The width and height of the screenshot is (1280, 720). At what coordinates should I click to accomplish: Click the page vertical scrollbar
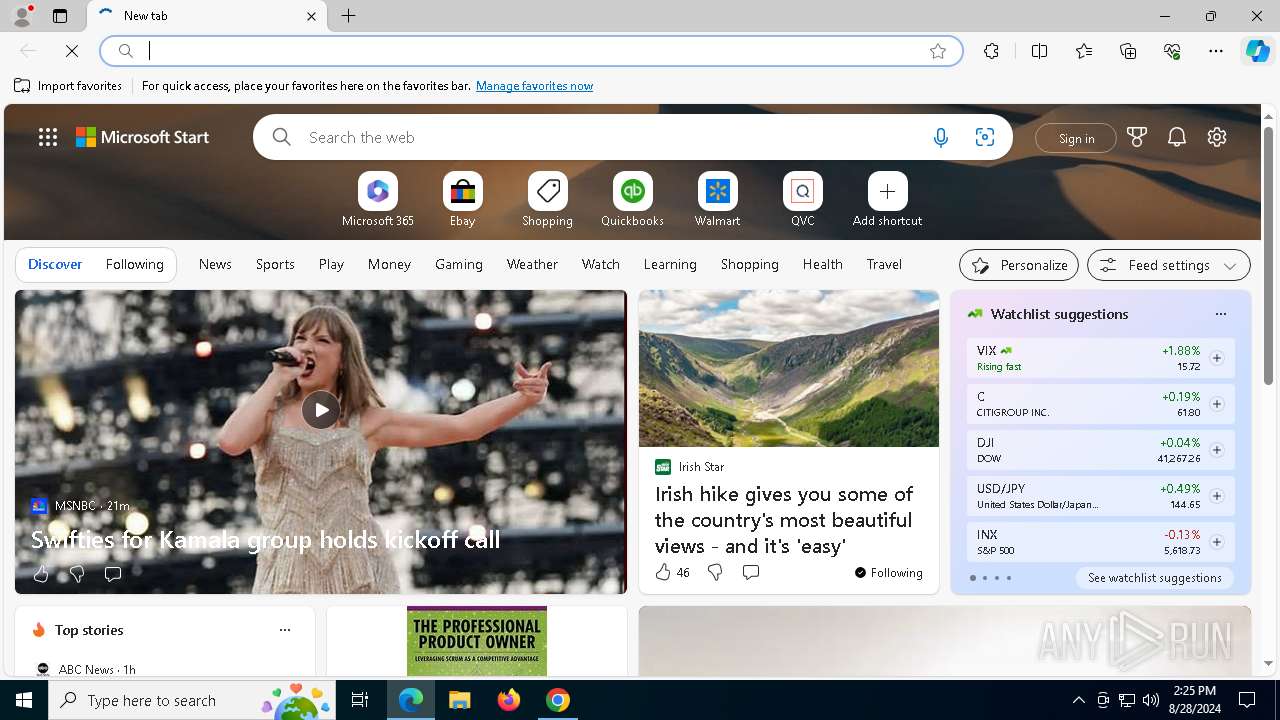1268,258
